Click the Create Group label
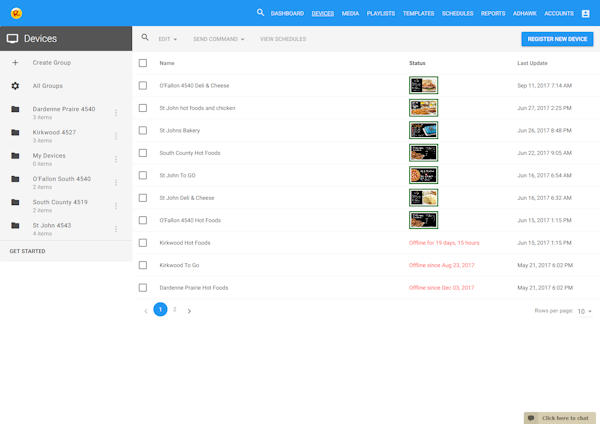Screen dimensions: 600x424 pos(52,62)
